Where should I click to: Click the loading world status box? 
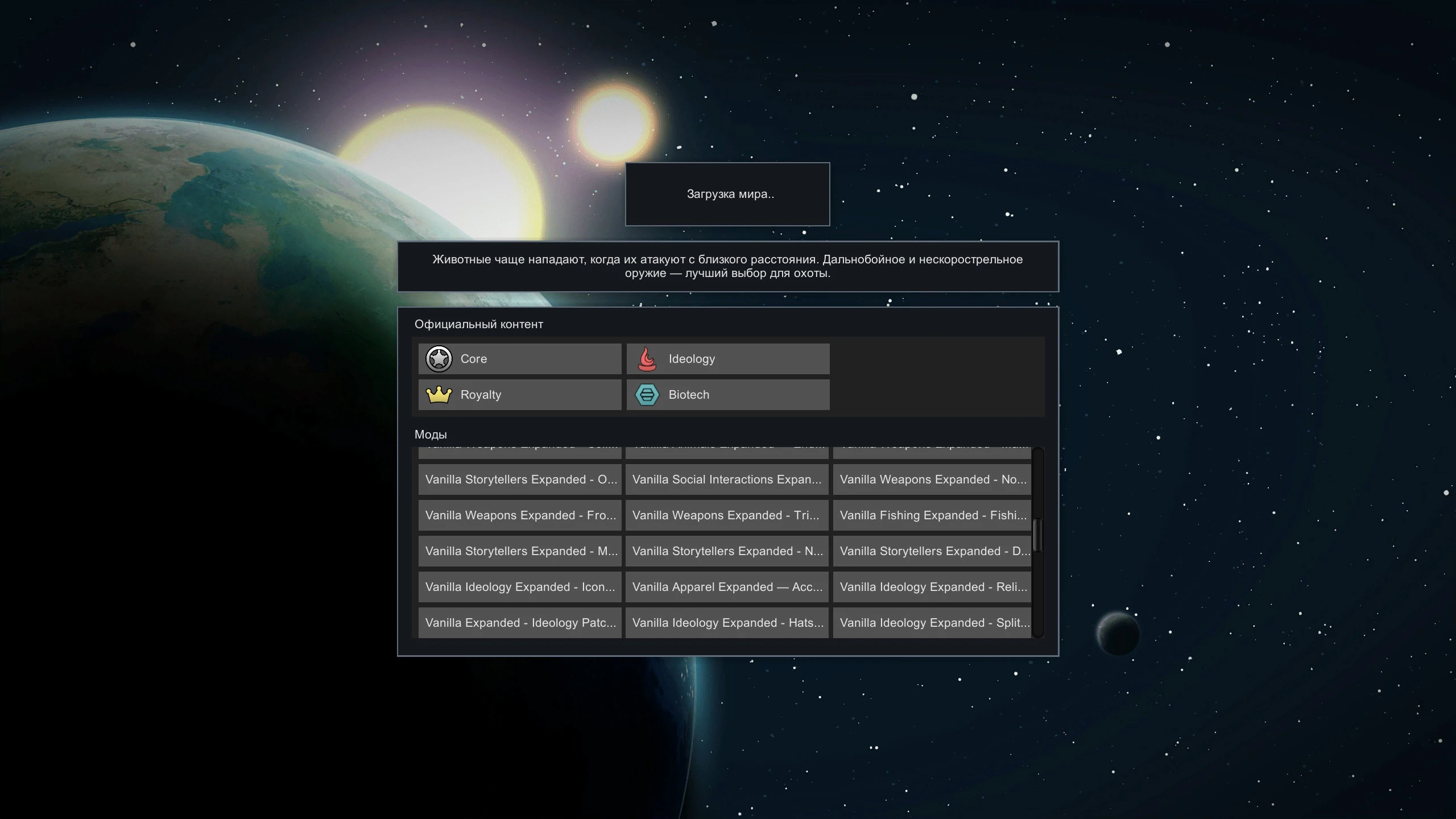(727, 194)
